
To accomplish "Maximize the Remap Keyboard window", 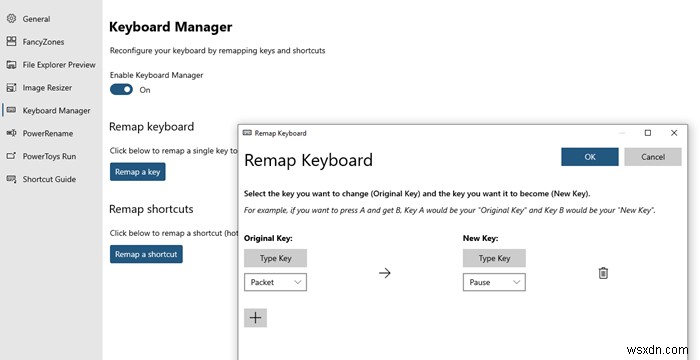I will click(648, 133).
